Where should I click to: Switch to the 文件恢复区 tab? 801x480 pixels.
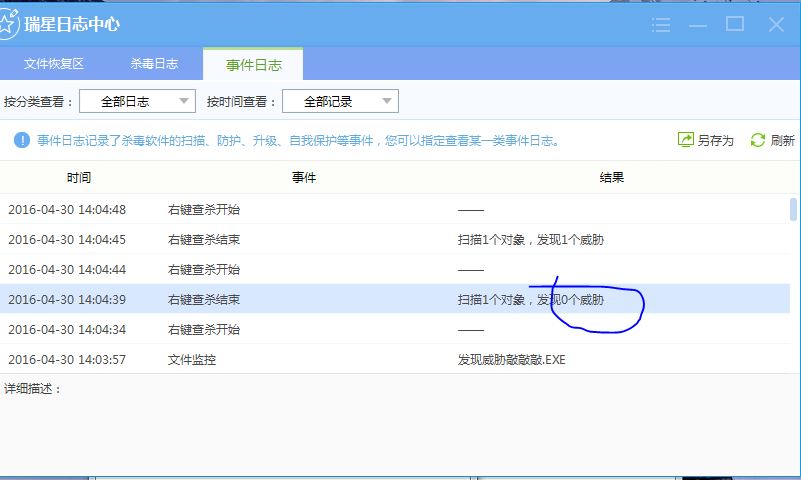(54, 63)
